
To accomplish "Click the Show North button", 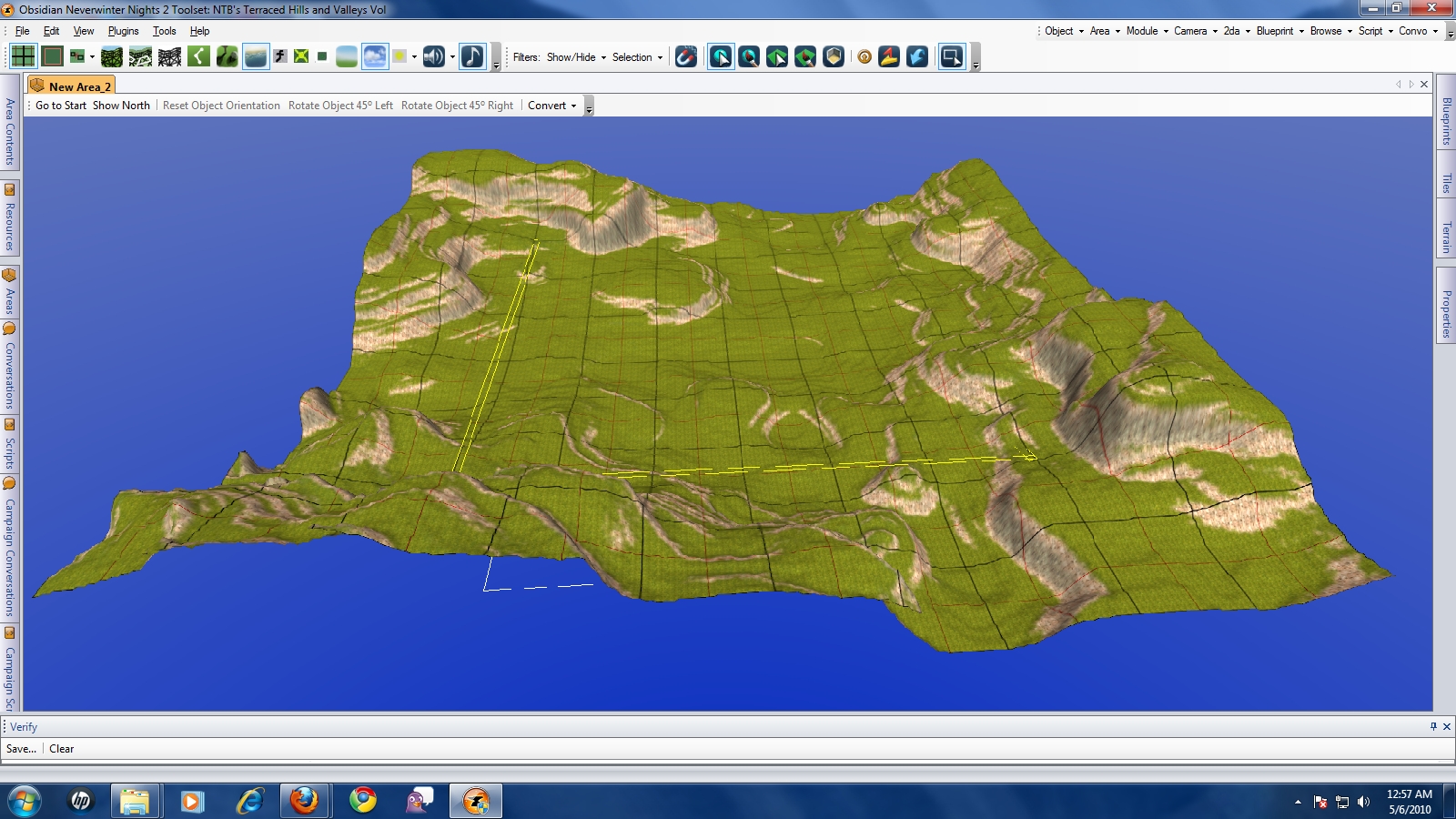I will coord(121,106).
